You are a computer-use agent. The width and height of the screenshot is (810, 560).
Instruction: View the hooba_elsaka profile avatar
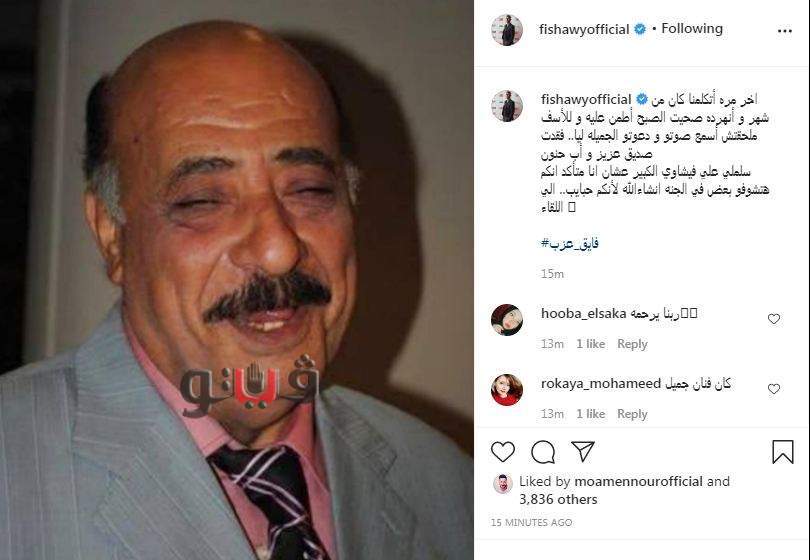coord(507,320)
